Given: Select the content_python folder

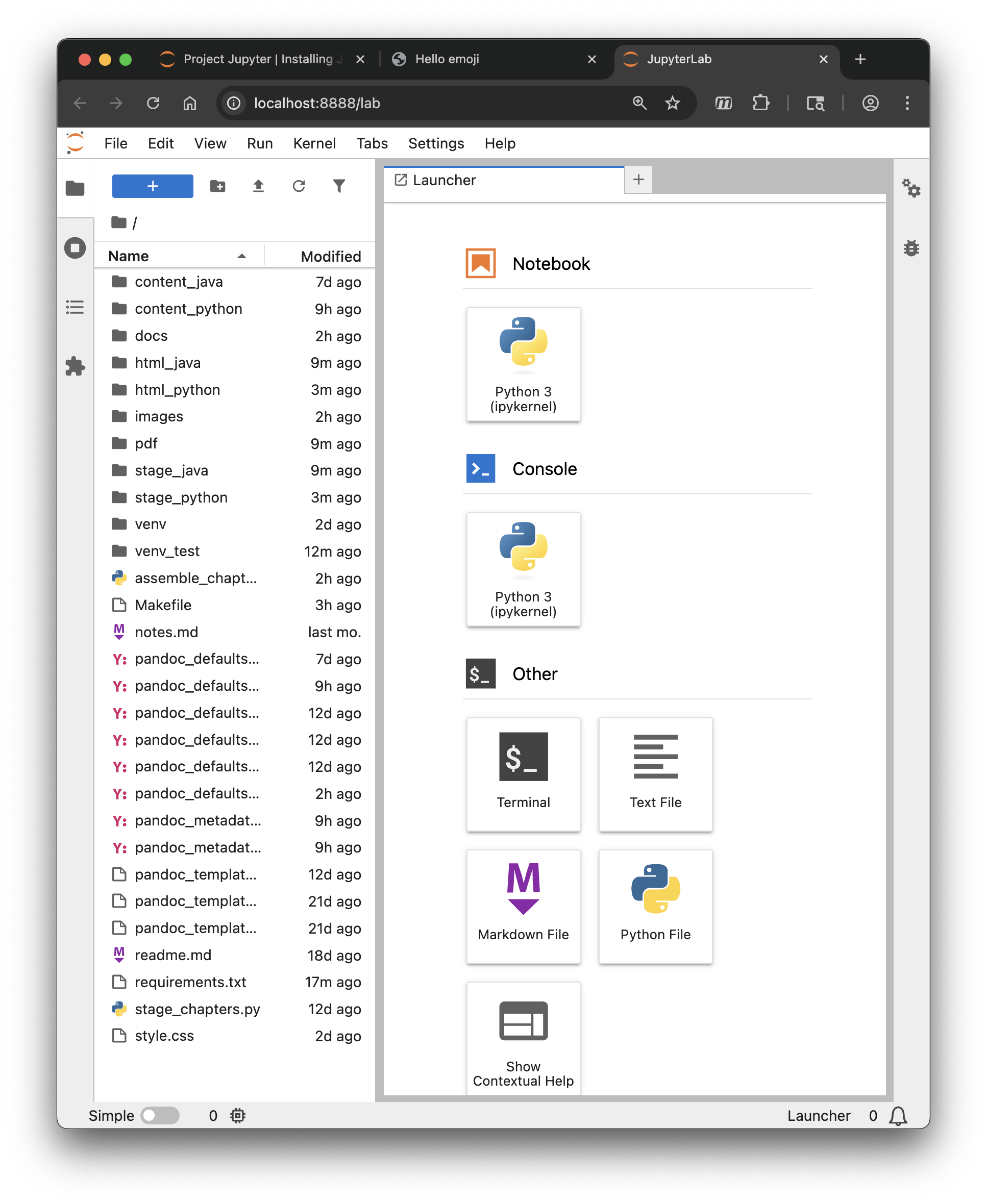Looking at the screenshot, I should (x=235, y=309).
